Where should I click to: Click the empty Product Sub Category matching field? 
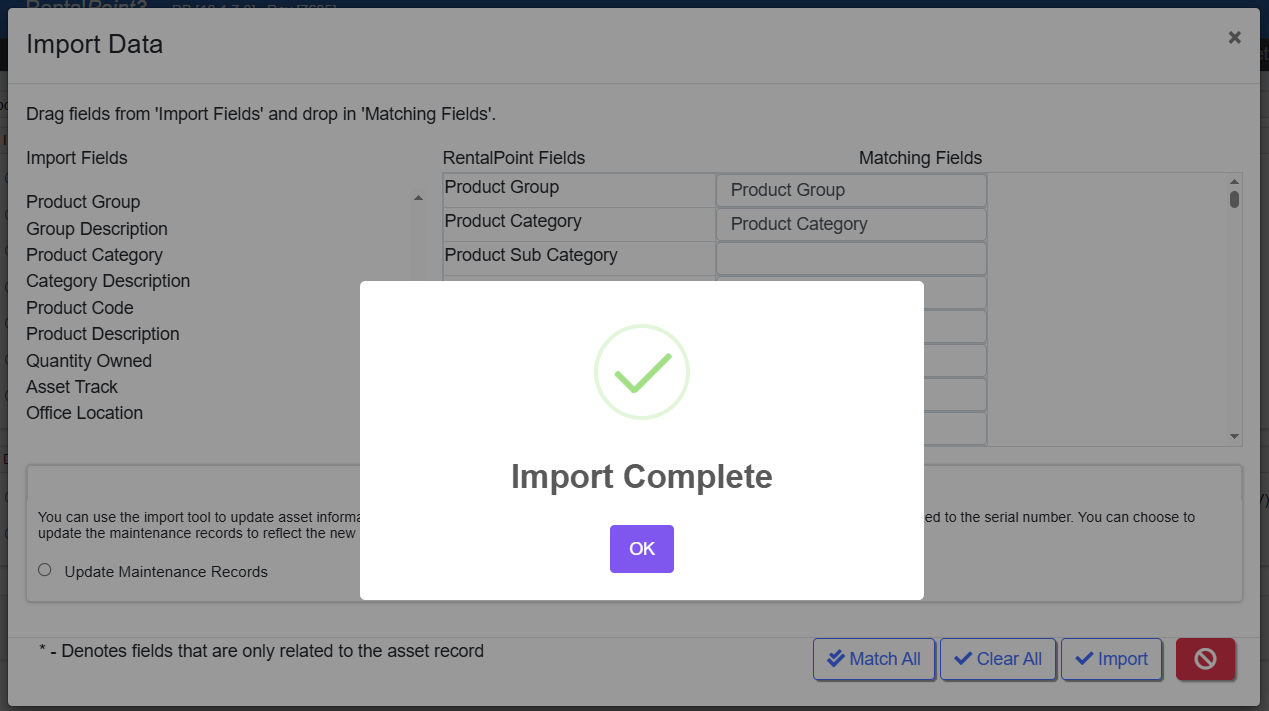click(x=851, y=258)
